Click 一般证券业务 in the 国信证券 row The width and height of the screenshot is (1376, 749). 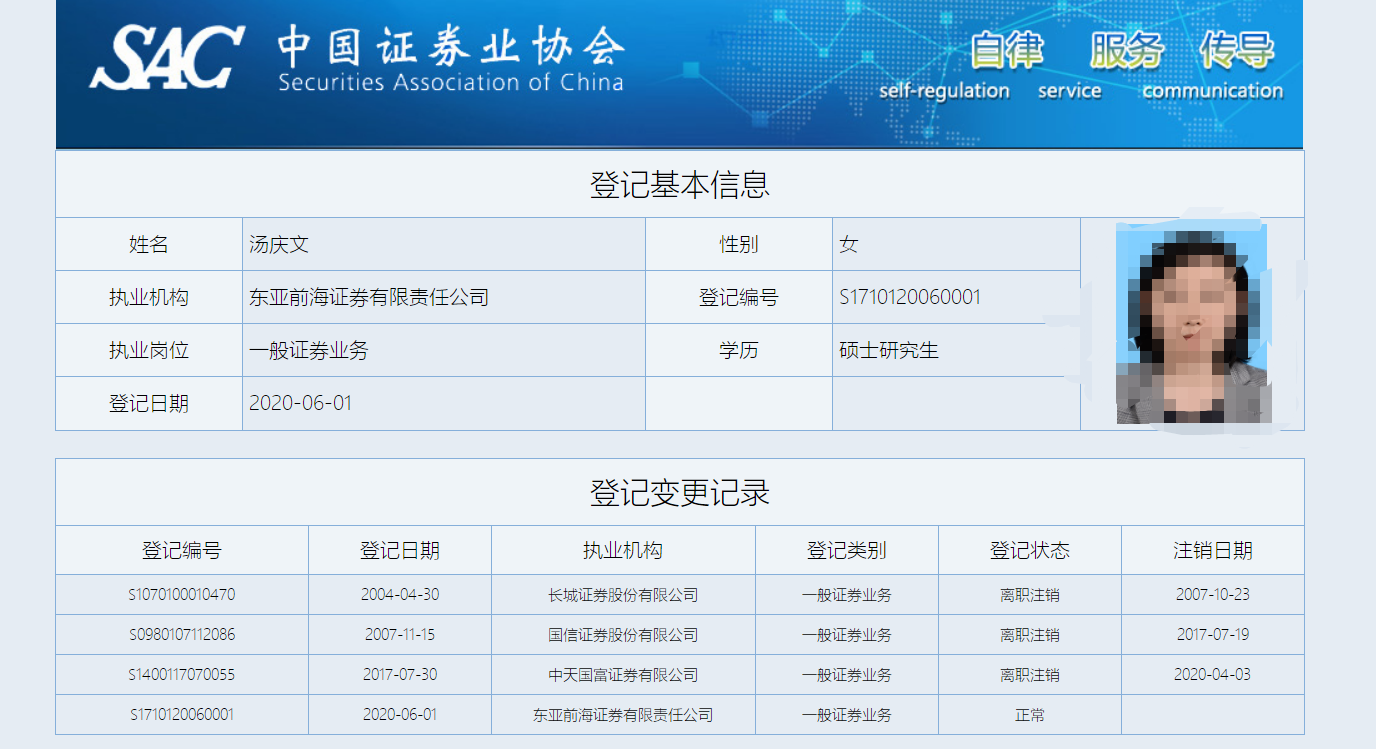(847, 635)
